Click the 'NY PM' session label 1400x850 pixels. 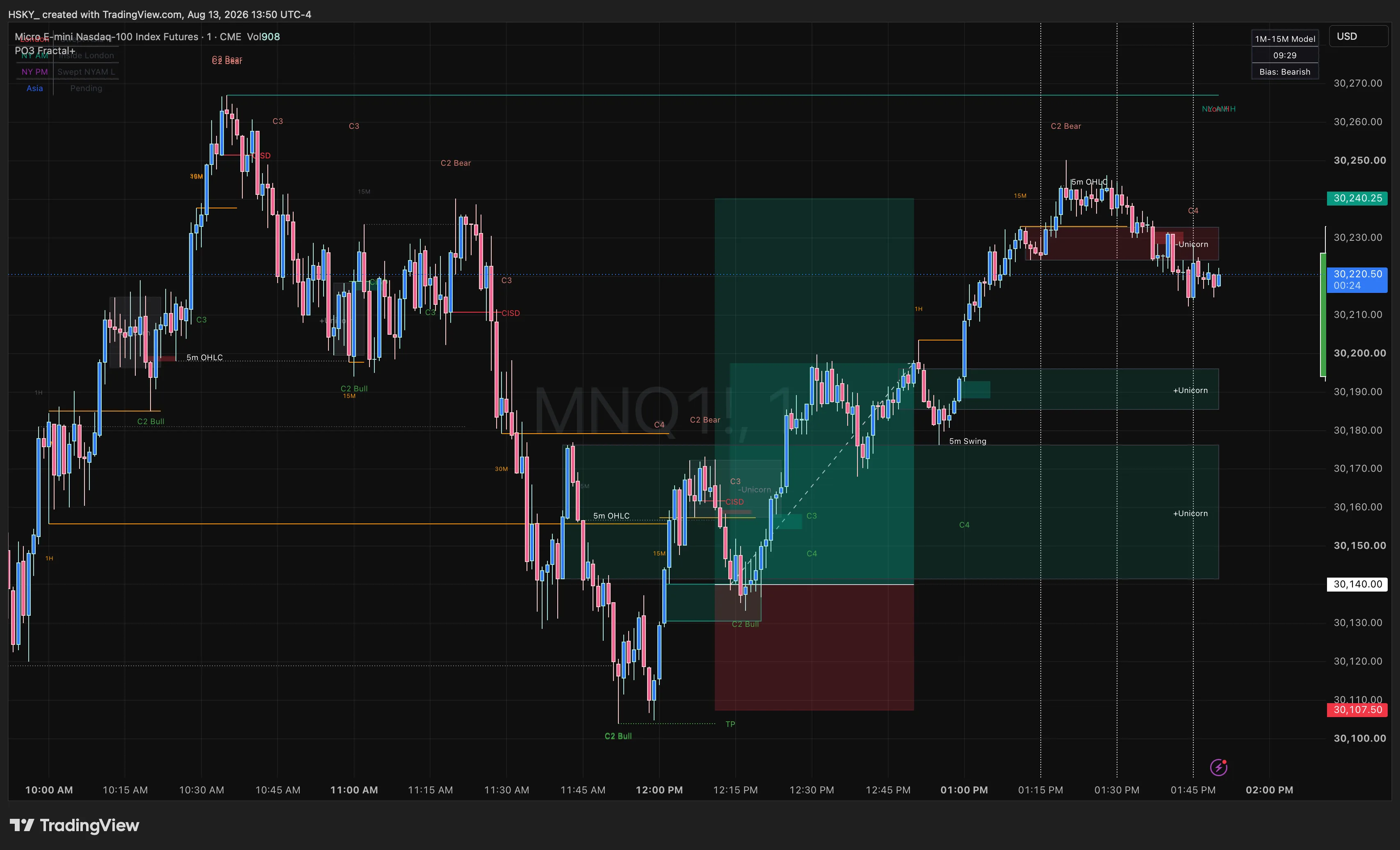(35, 72)
